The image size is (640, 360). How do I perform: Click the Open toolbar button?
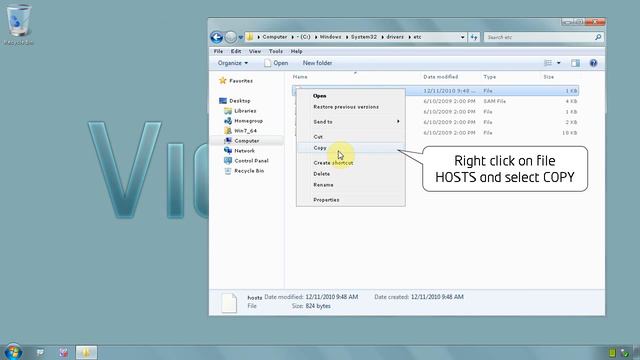coord(276,63)
